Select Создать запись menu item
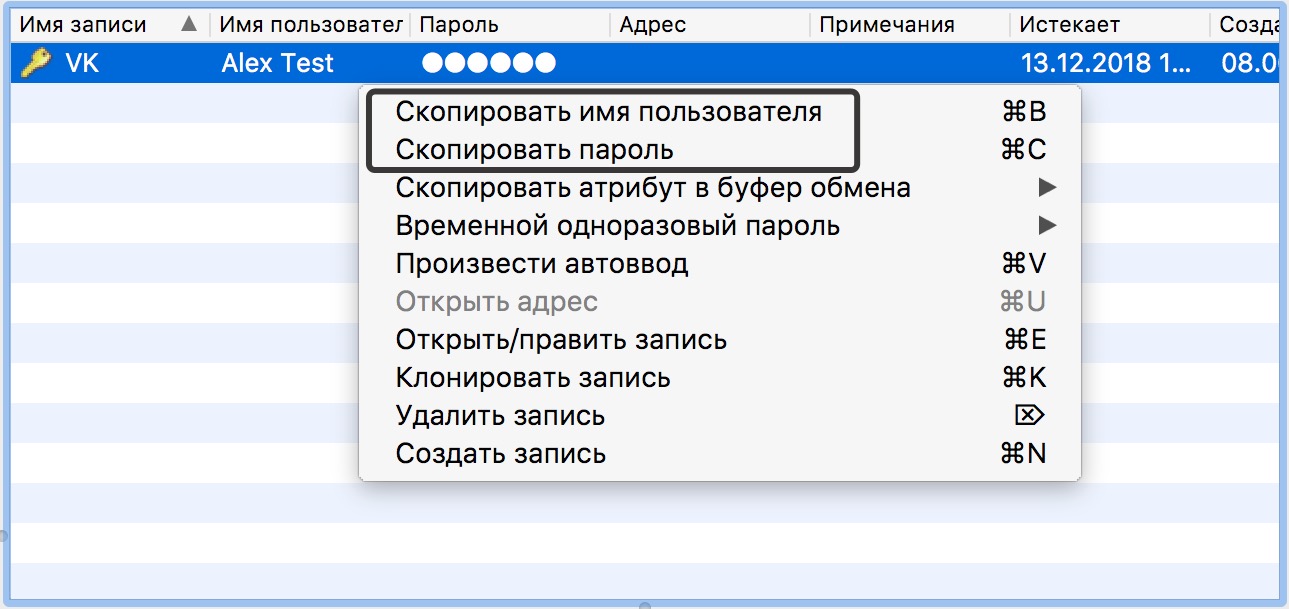Image resolution: width=1289 pixels, height=609 pixels. tap(500, 454)
